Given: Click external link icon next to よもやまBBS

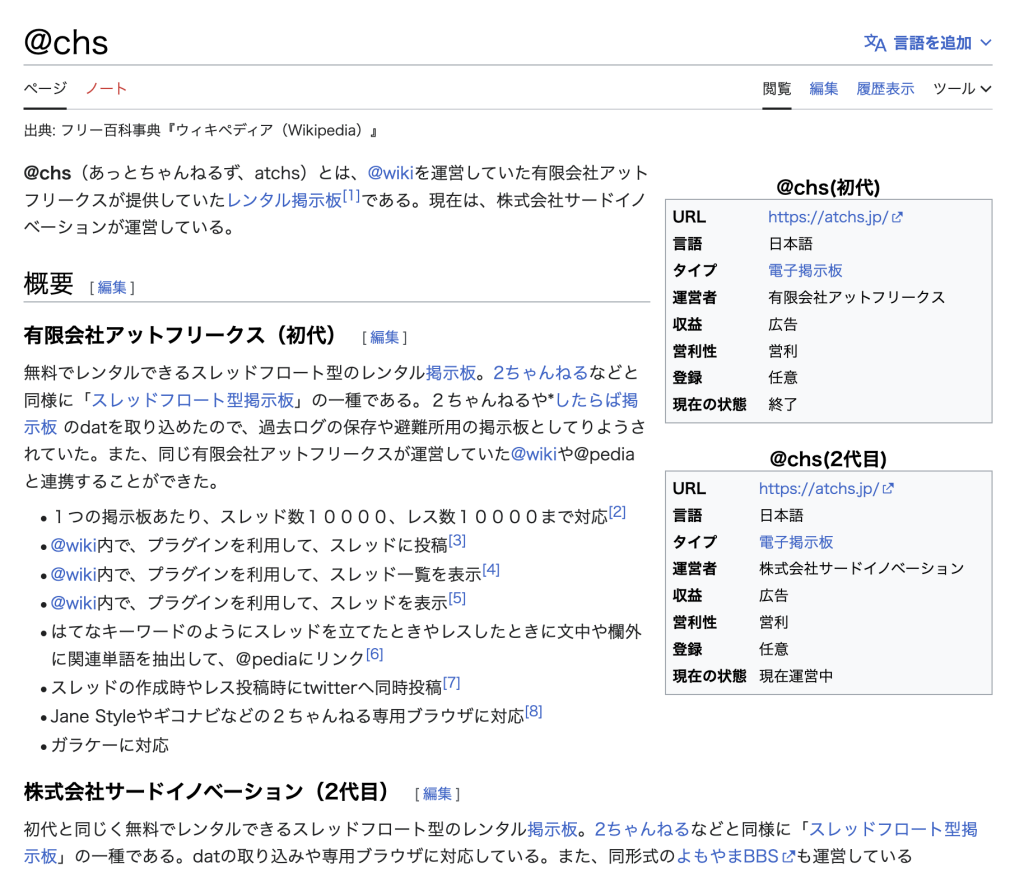Looking at the screenshot, I should 788,857.
